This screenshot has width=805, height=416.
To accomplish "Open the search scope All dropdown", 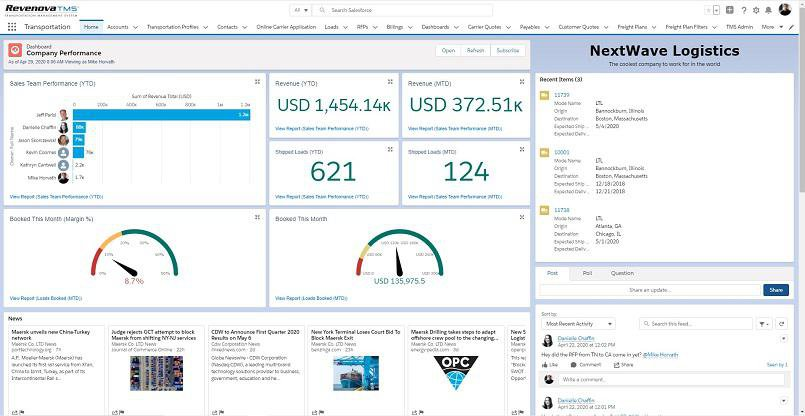I will click(x=301, y=10).
